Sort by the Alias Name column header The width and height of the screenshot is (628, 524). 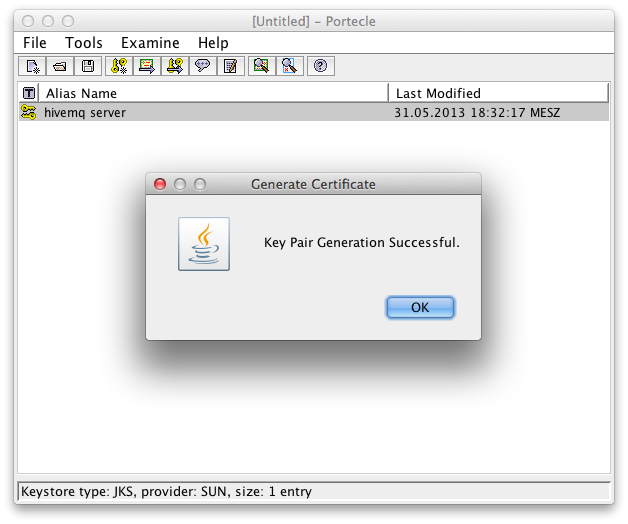point(213,93)
